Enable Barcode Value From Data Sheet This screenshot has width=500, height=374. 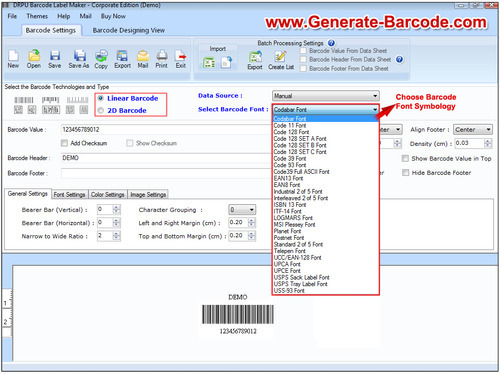click(303, 51)
